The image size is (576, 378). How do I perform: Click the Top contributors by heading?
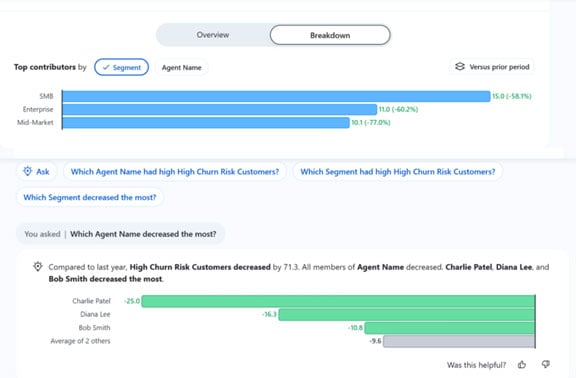[x=50, y=67]
